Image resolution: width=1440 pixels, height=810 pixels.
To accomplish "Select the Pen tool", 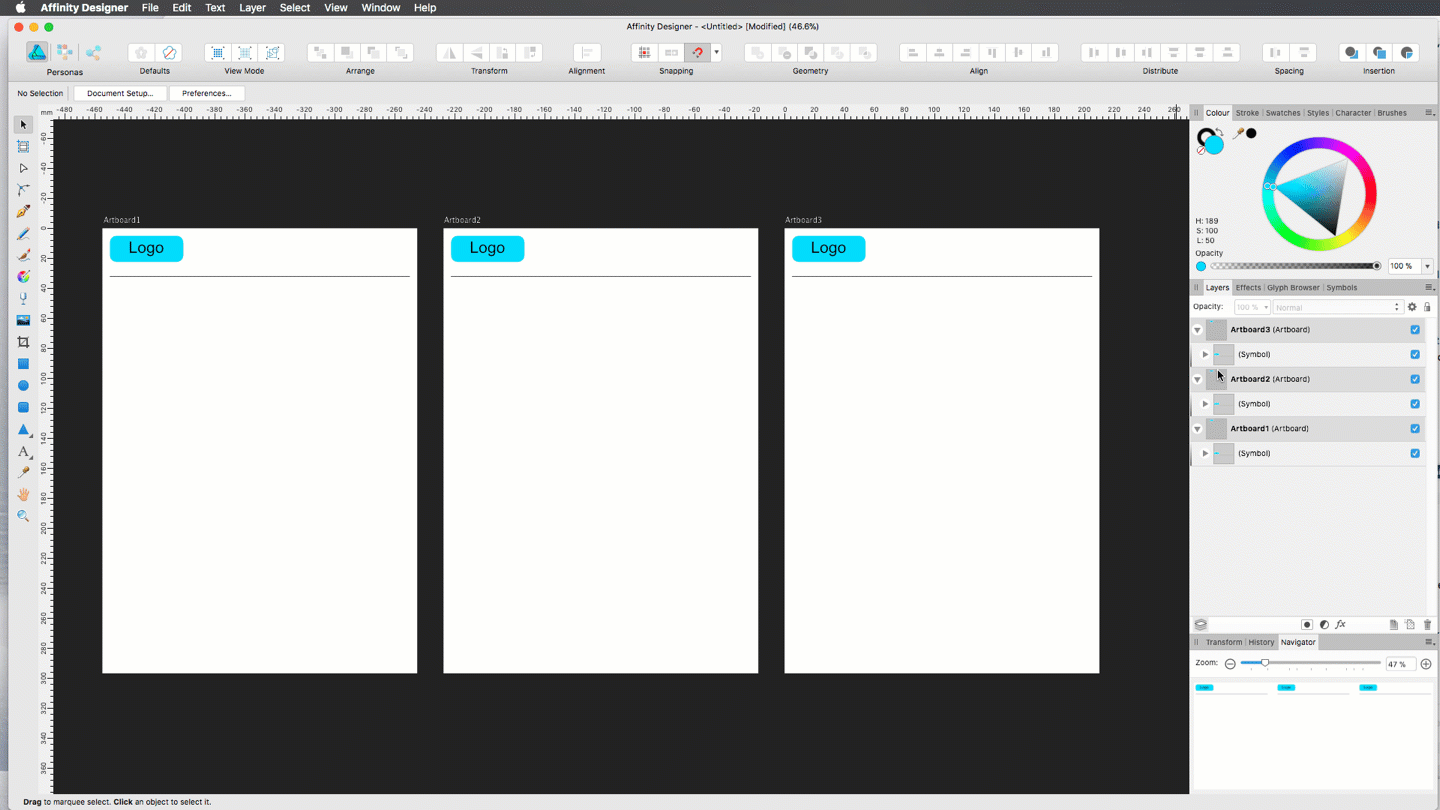I will [22, 211].
